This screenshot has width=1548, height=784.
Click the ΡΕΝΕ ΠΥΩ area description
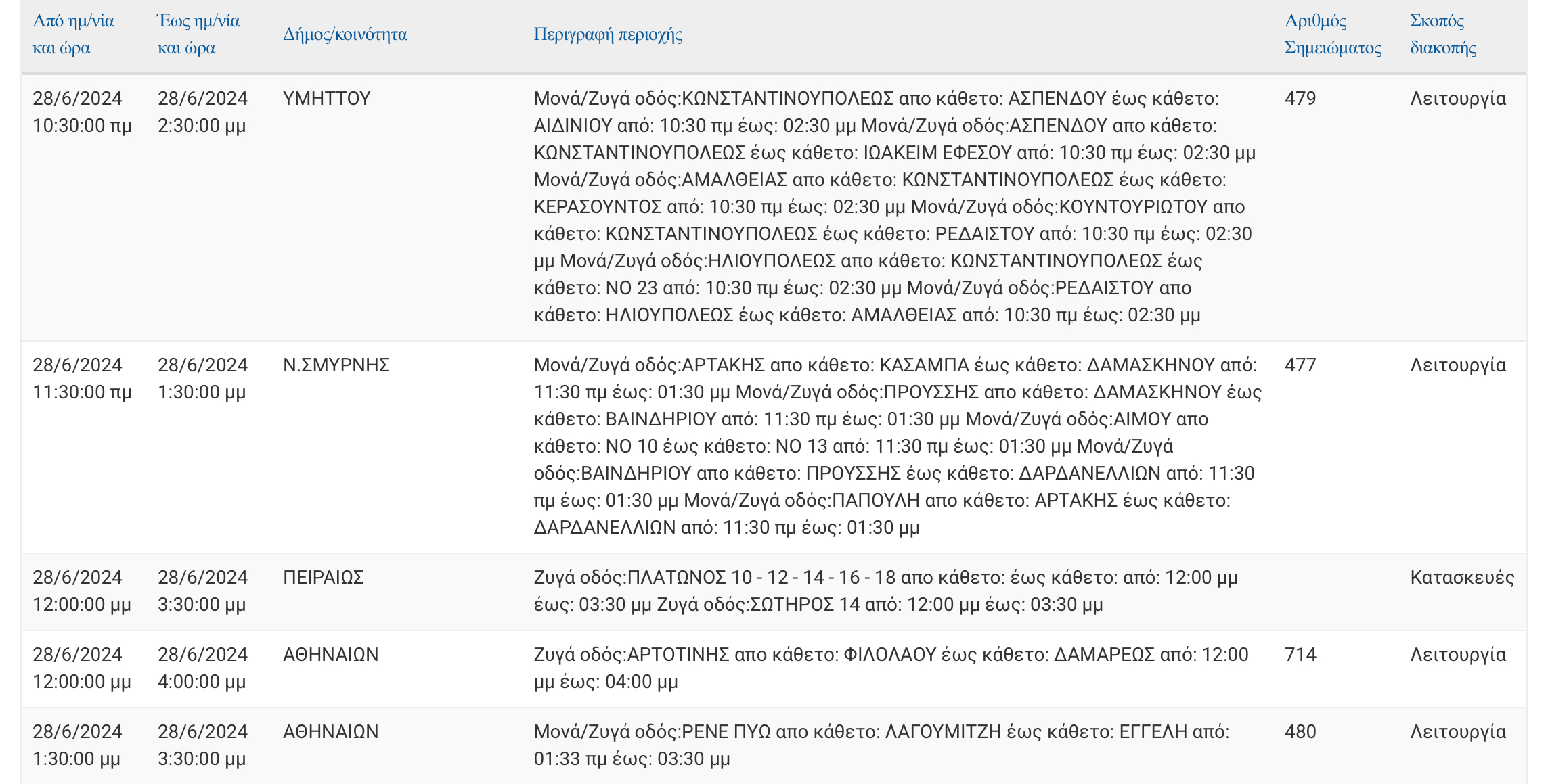pyautogui.click(x=881, y=745)
